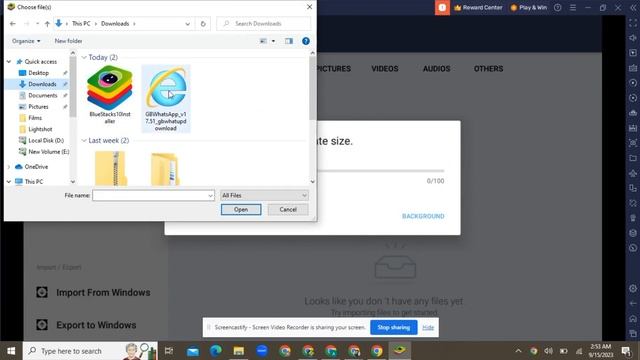Image resolution: width=640 pixels, height=360 pixels.
Task: Open the Windows Start menu
Action: tap(11, 351)
